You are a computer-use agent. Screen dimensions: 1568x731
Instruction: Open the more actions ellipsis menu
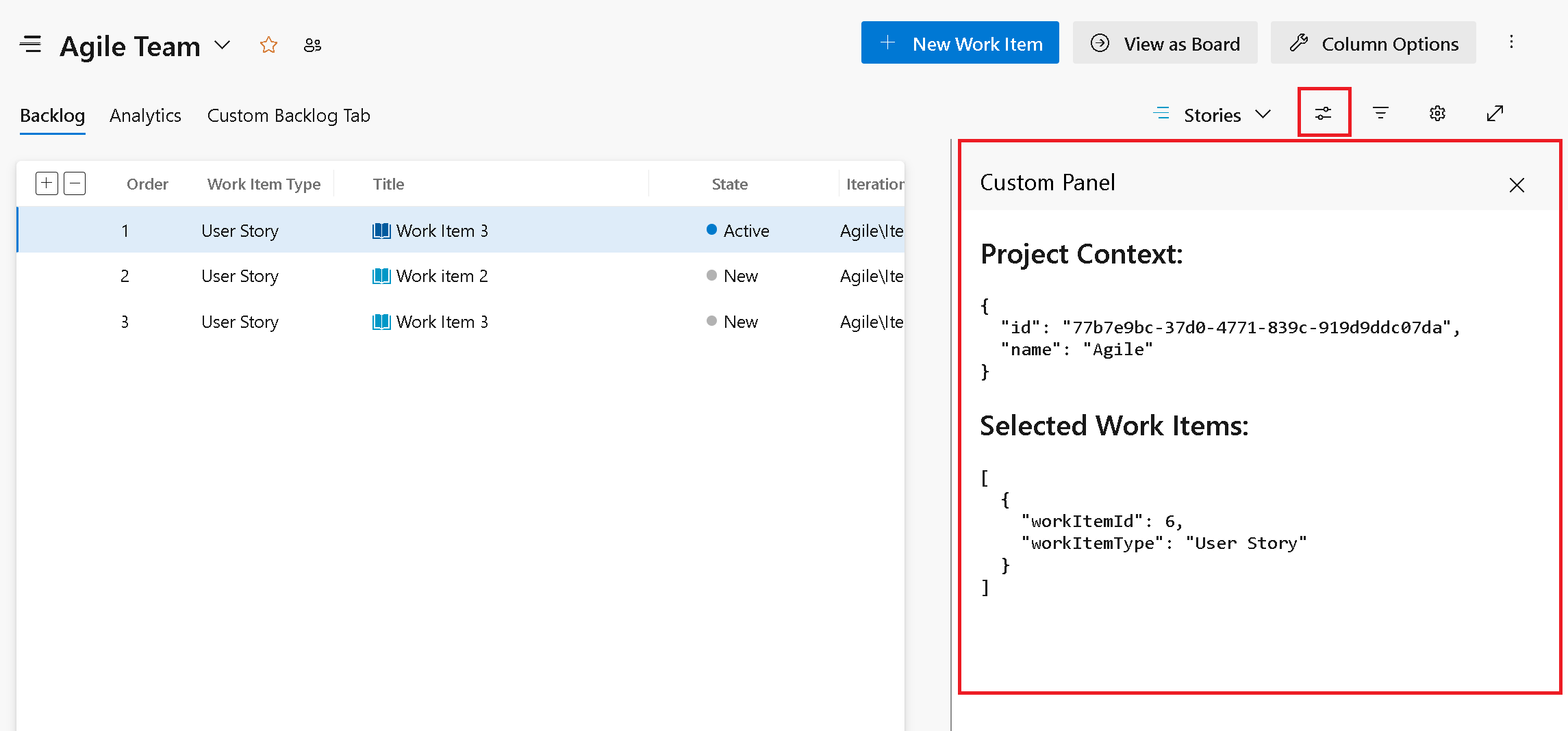click(1511, 42)
